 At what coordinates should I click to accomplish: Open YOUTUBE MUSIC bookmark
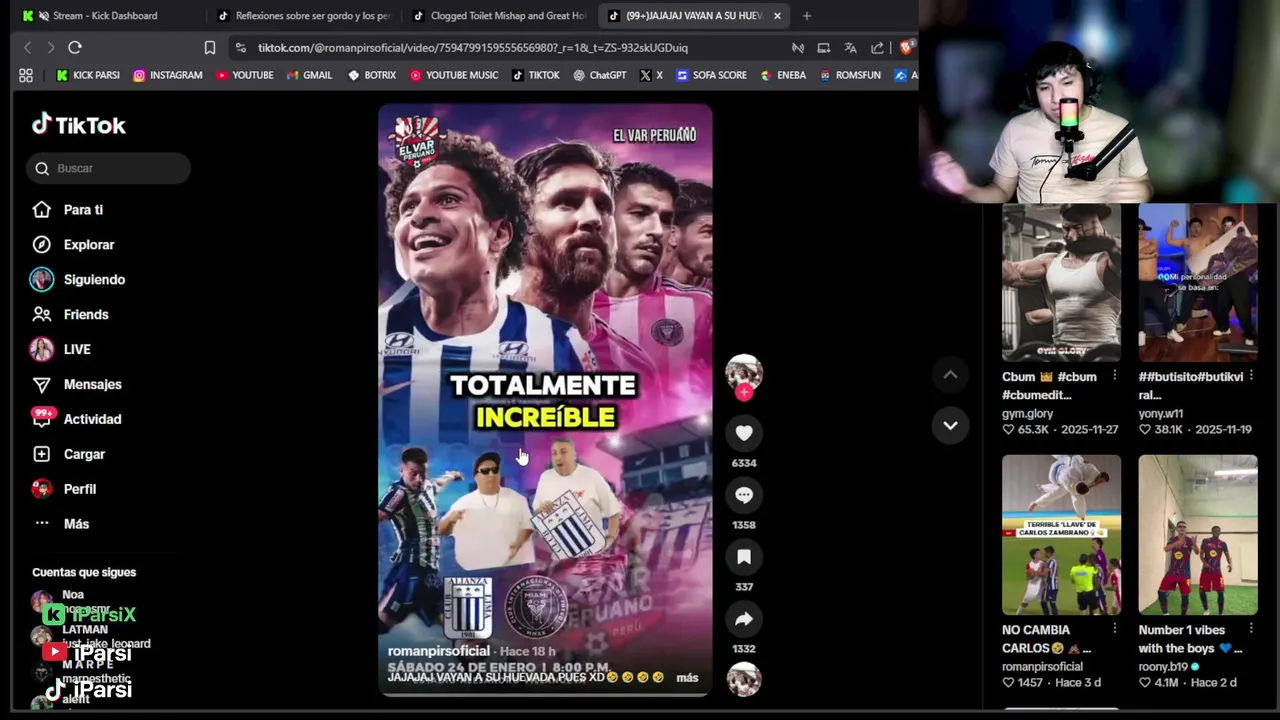pyautogui.click(x=454, y=75)
